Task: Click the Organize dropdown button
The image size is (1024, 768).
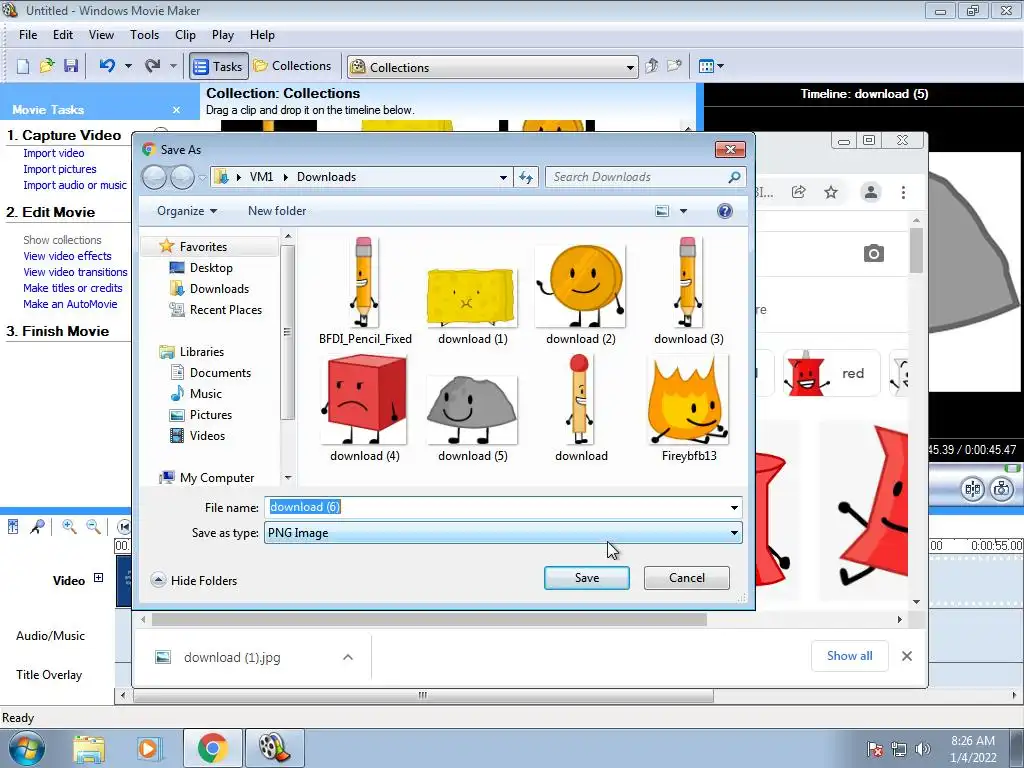Action: [x=187, y=211]
